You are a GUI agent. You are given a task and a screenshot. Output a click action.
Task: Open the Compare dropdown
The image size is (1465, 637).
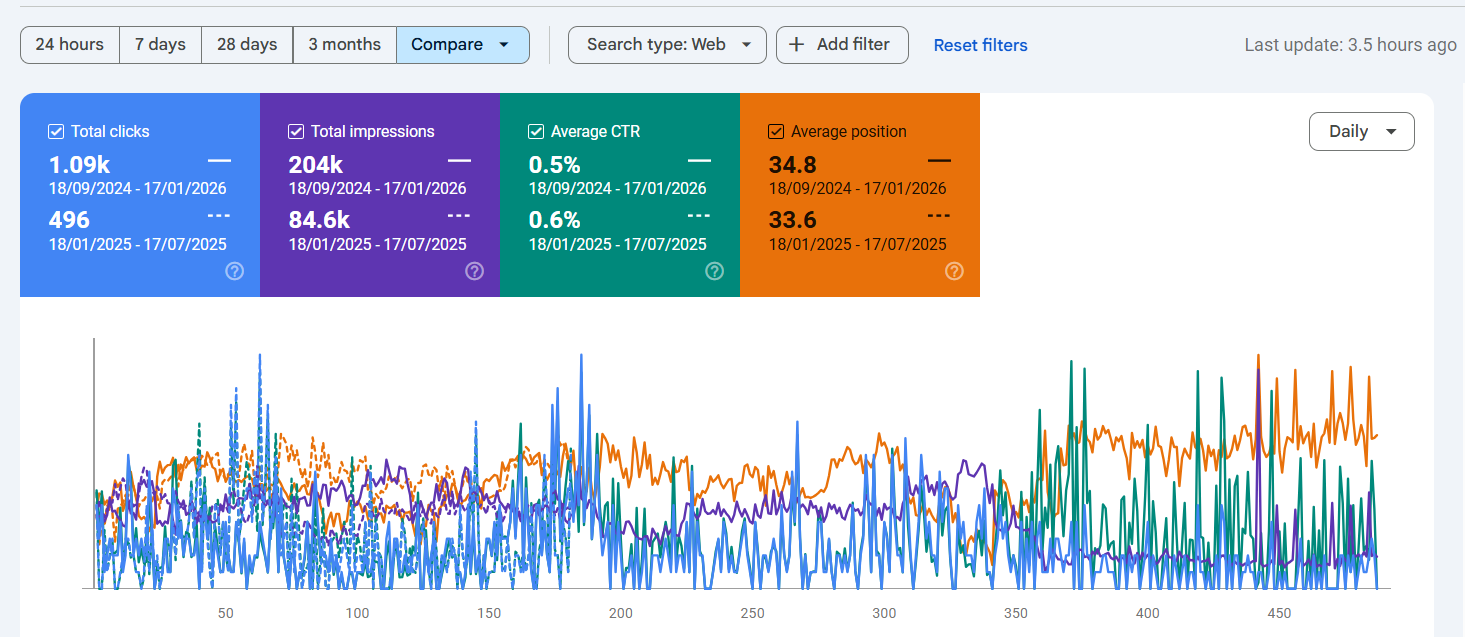[463, 44]
